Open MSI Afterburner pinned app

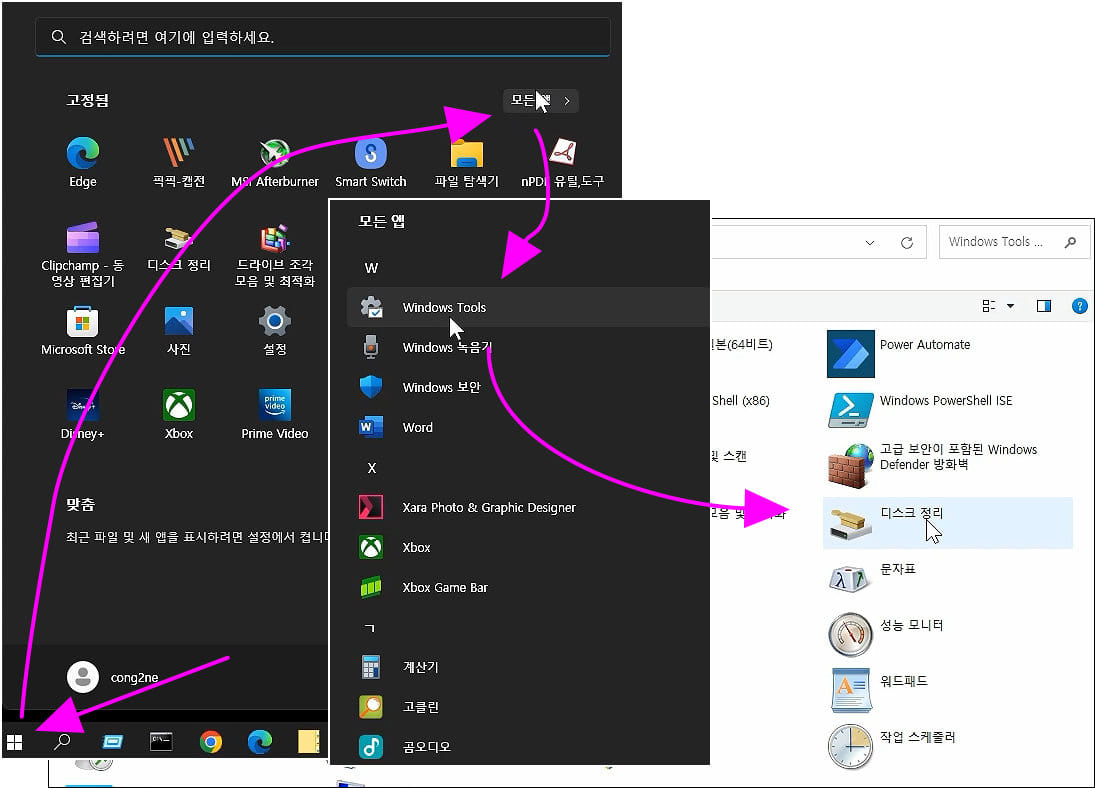[x=274, y=163]
